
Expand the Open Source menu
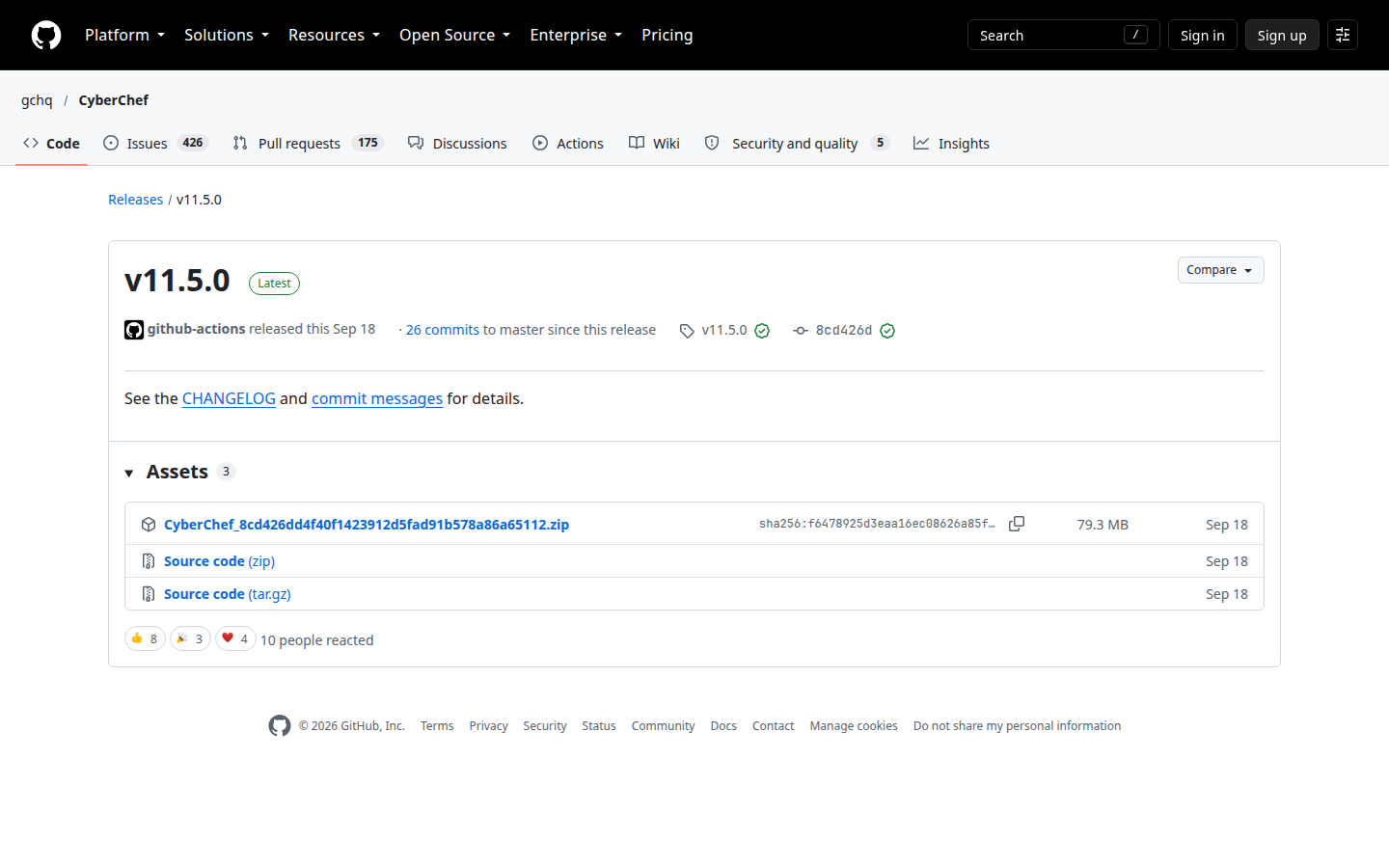click(x=454, y=35)
